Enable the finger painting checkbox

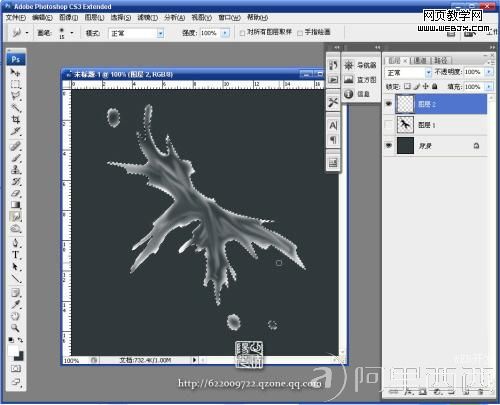tap(300, 33)
